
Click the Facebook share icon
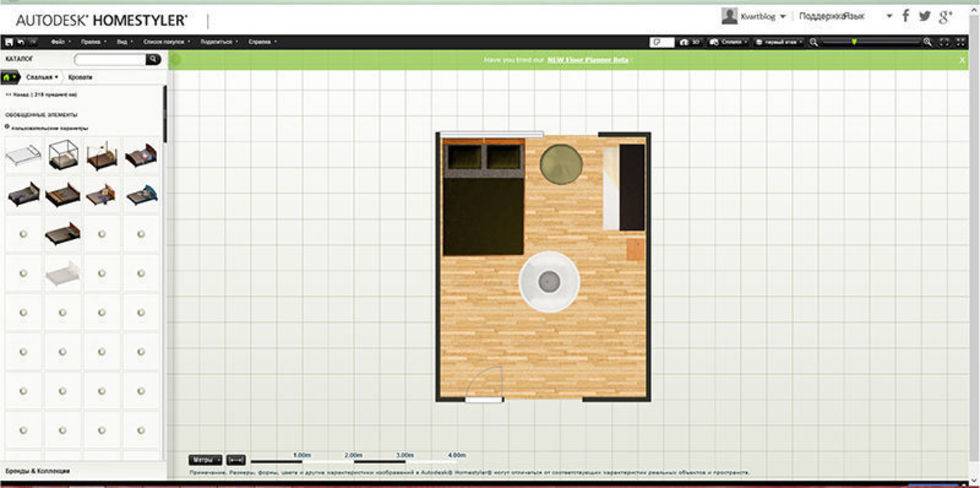tap(906, 16)
